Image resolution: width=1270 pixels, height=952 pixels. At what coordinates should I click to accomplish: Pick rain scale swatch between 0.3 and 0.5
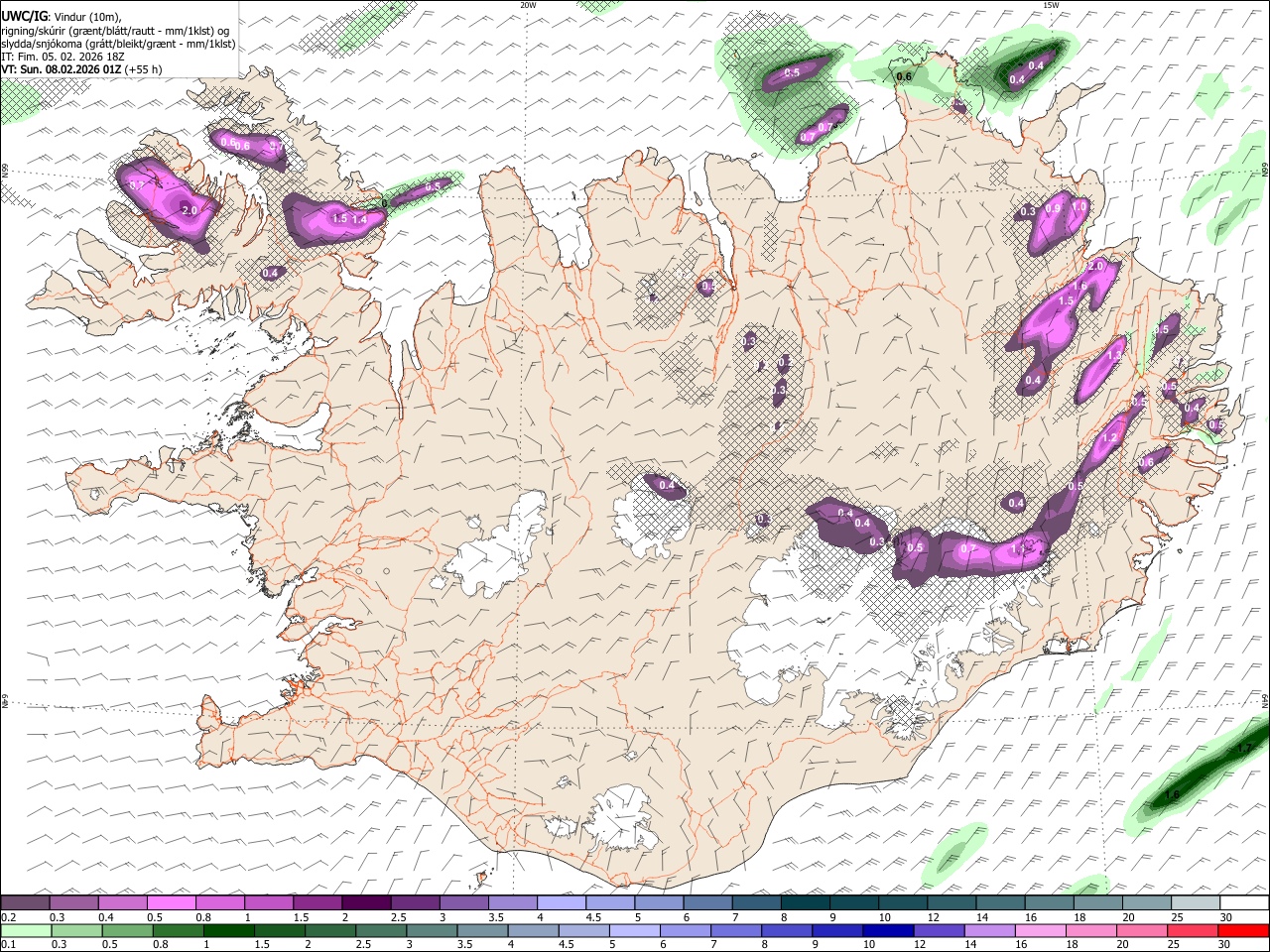click(76, 930)
